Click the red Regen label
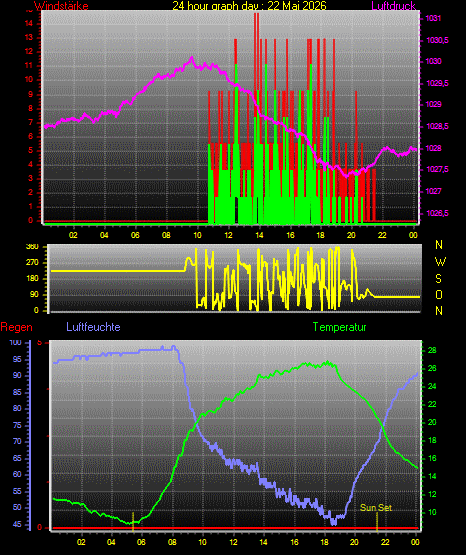The height and width of the screenshot is (555, 466). (x=16, y=327)
